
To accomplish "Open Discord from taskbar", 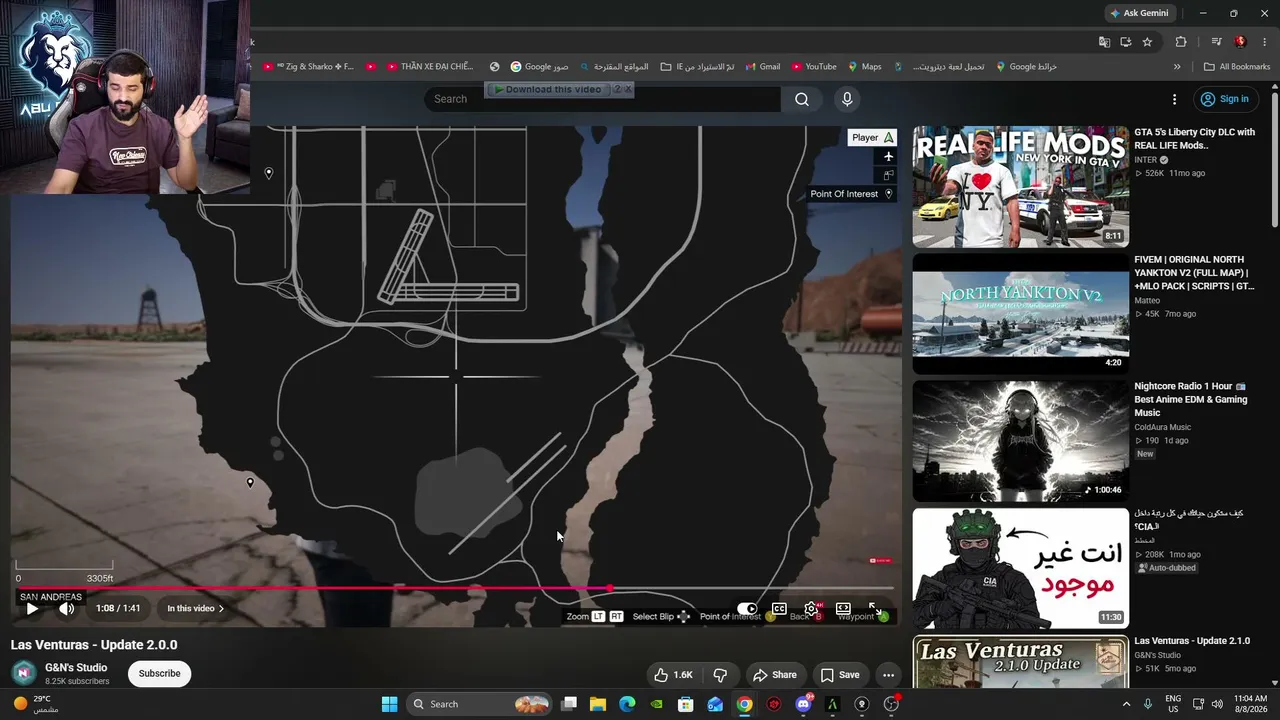I will coord(803,704).
